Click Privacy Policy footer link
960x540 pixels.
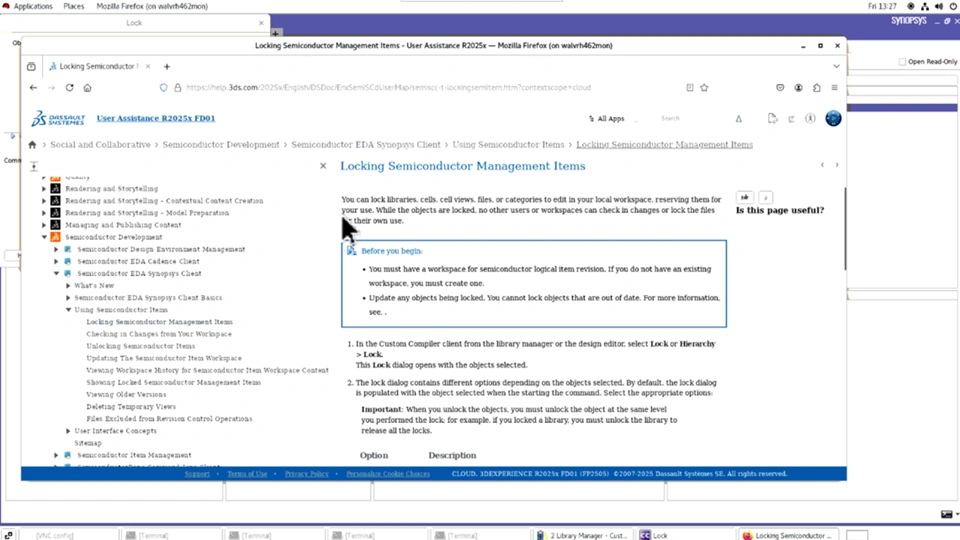(x=307, y=474)
